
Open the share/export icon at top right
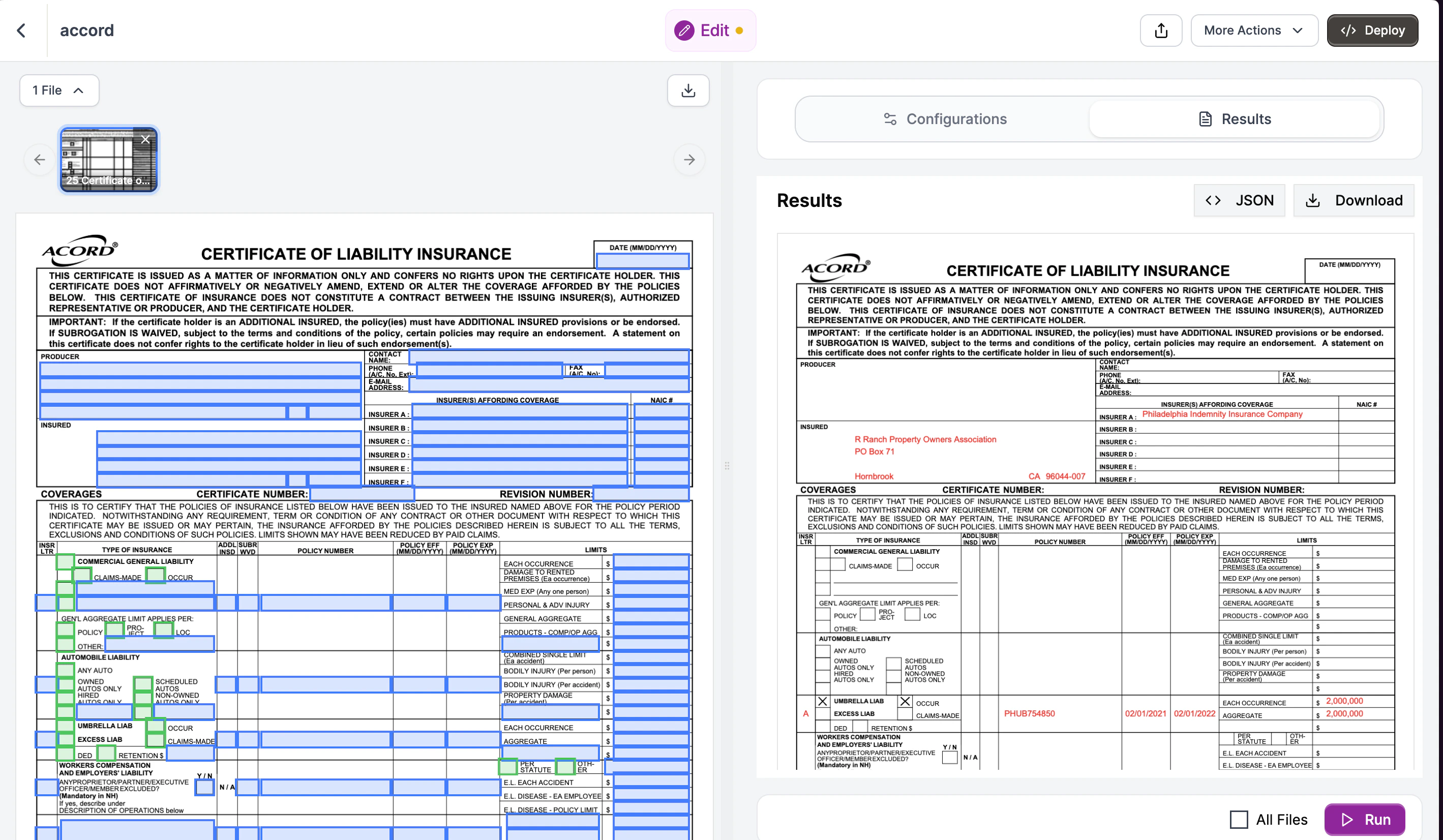coord(1161,30)
